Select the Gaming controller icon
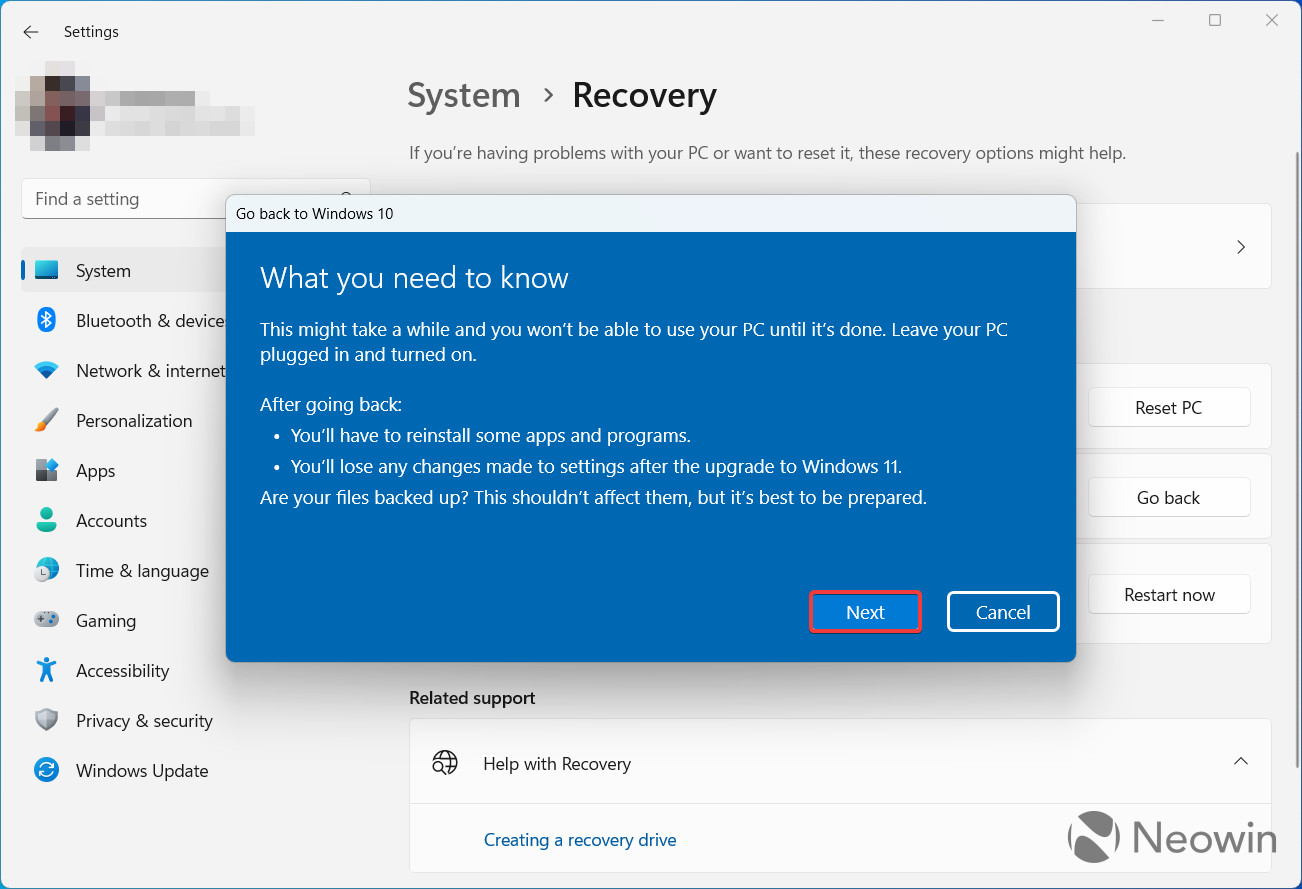 (47, 621)
